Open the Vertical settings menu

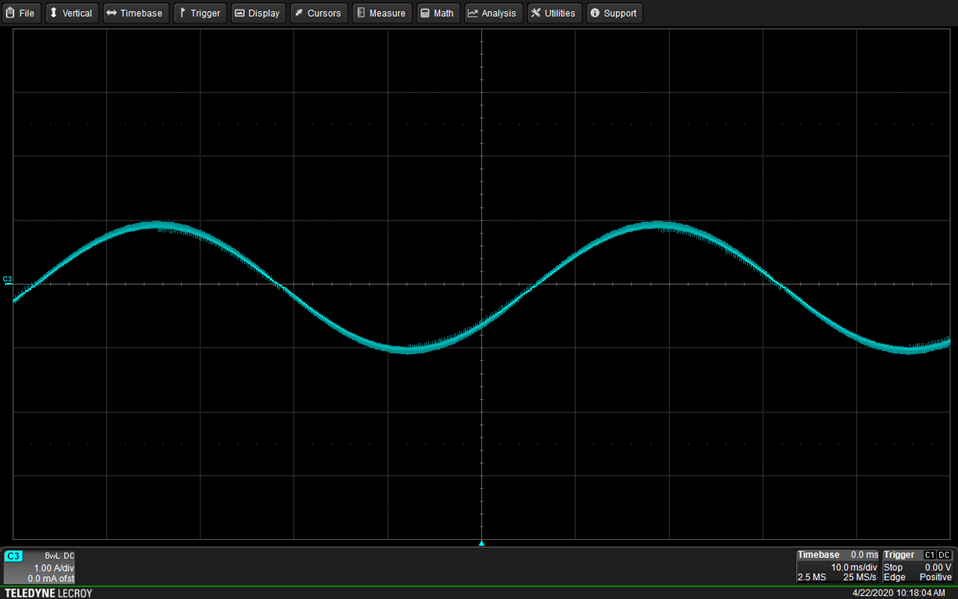coord(71,13)
